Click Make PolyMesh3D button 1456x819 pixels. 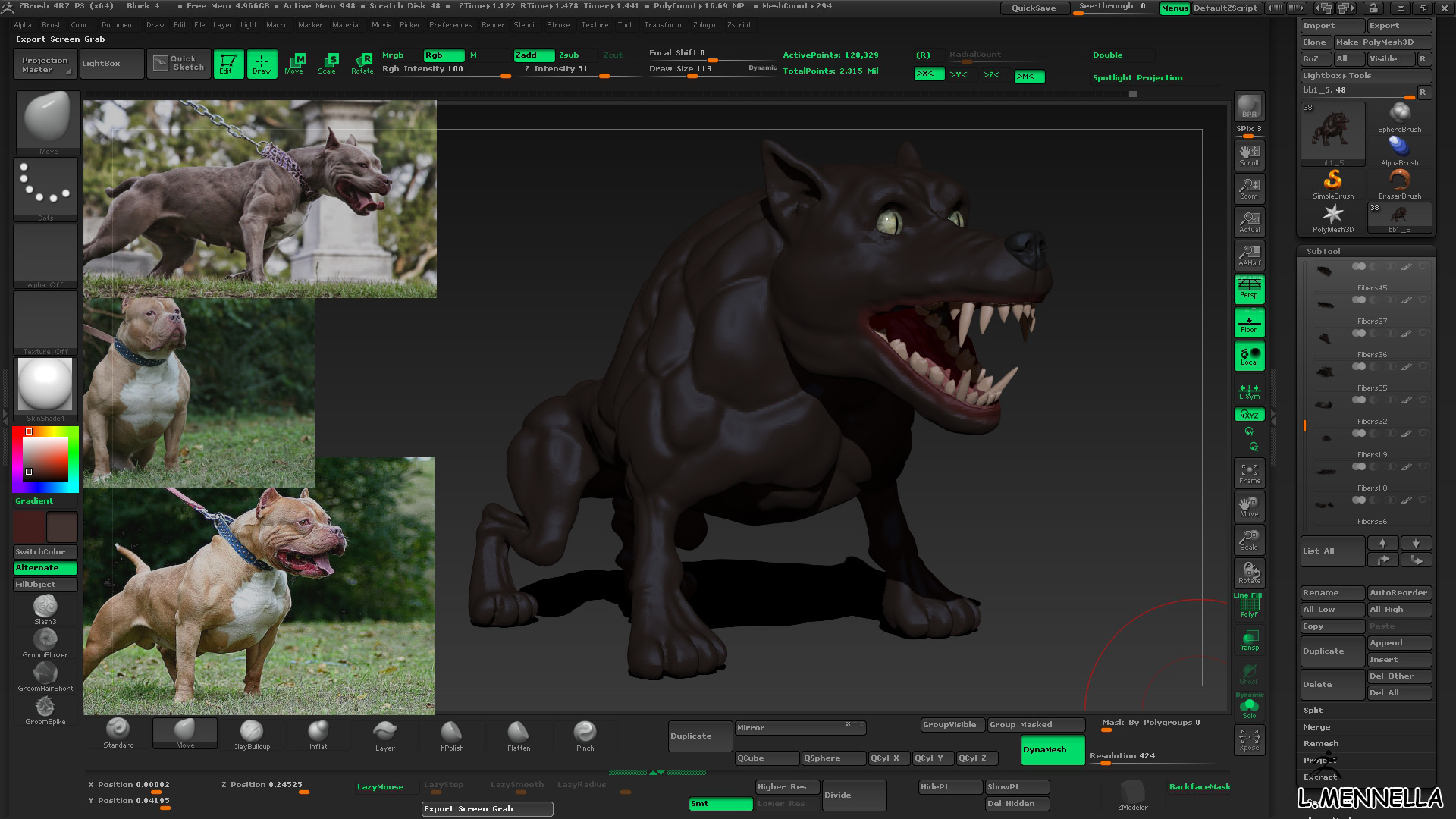coord(1382,42)
